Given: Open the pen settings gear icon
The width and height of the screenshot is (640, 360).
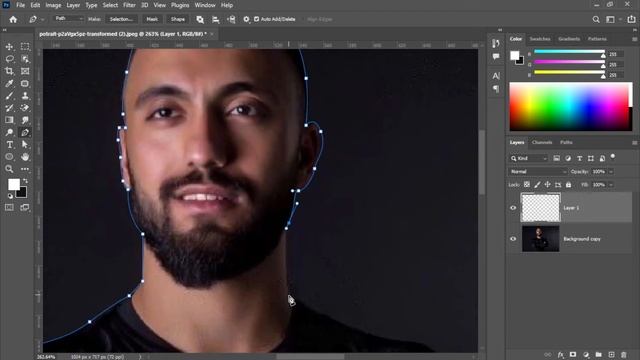Looking at the screenshot, I should (246, 19).
